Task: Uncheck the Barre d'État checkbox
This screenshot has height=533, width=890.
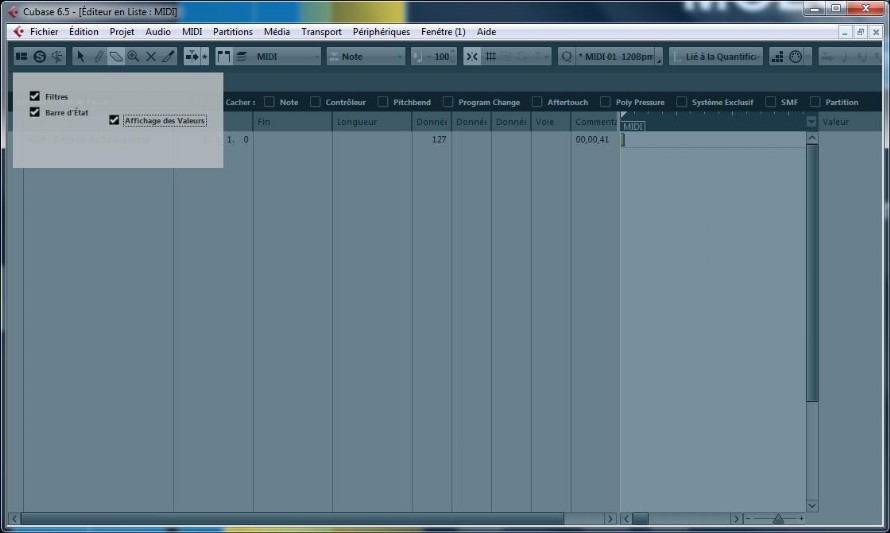Action: tap(35, 112)
